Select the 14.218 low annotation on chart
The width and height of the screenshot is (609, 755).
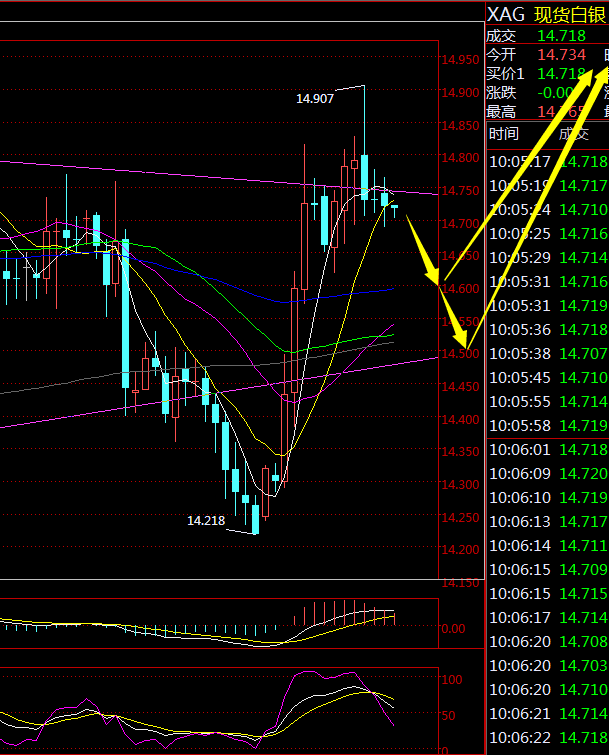(x=206, y=521)
